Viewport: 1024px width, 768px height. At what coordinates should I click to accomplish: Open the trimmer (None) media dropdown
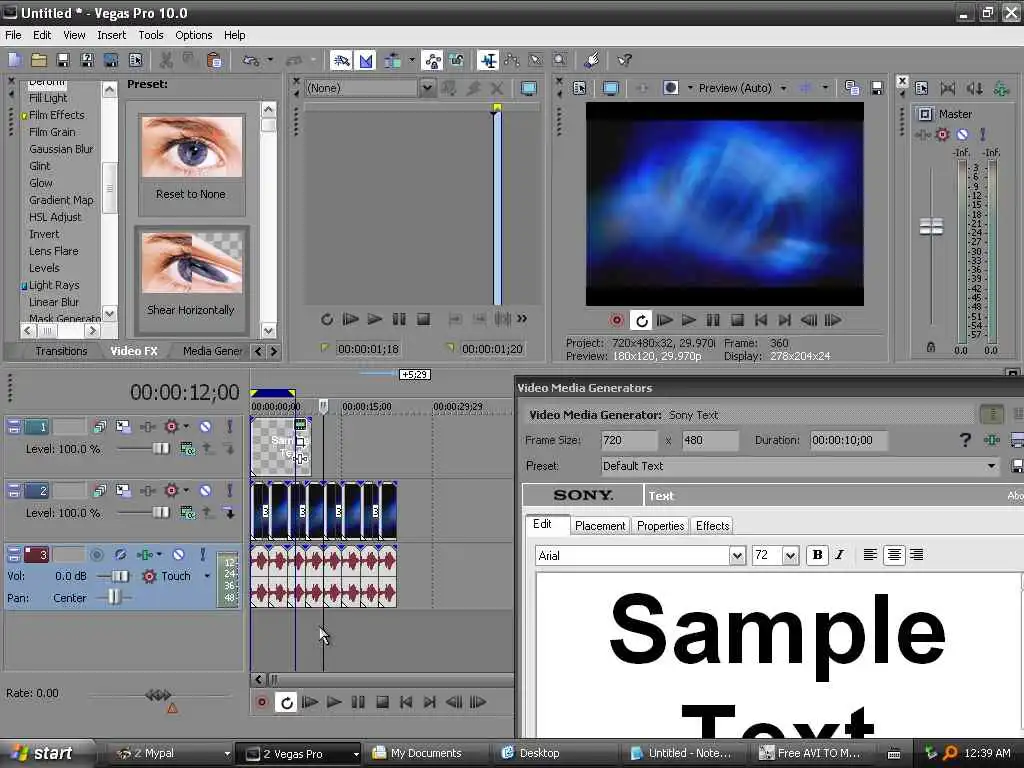(x=427, y=88)
